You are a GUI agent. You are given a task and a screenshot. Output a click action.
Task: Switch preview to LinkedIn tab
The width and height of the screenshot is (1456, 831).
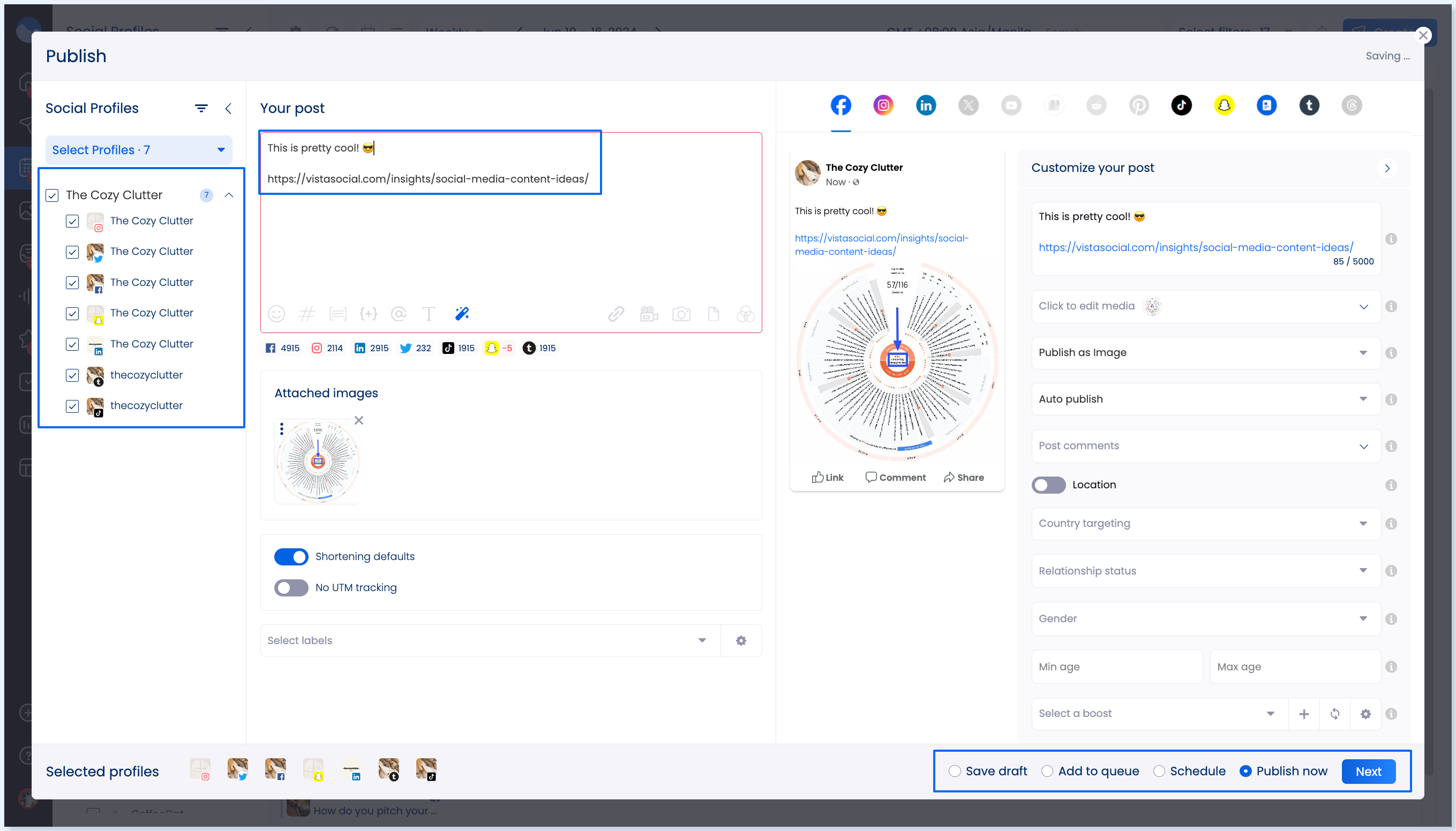coord(926,105)
